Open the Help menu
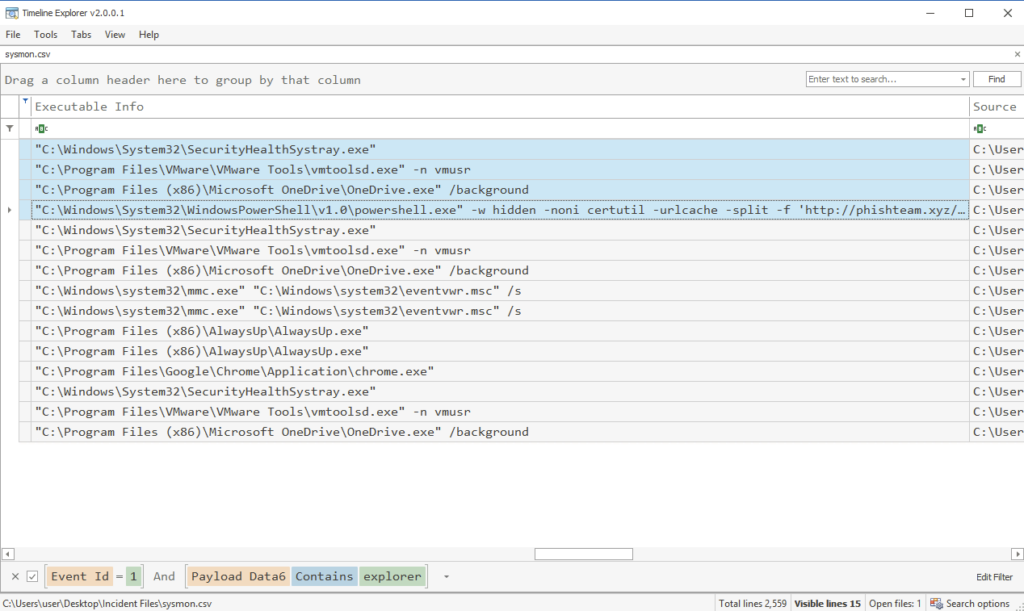The height and width of the screenshot is (611, 1024). [x=149, y=35]
